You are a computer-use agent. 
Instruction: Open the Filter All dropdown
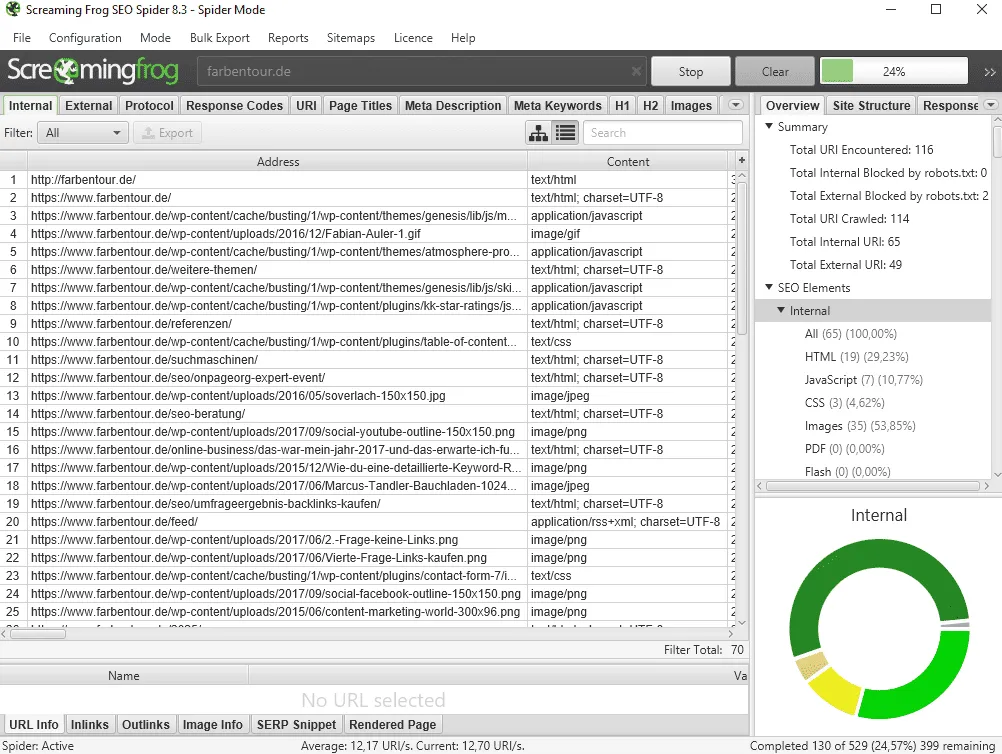point(82,133)
